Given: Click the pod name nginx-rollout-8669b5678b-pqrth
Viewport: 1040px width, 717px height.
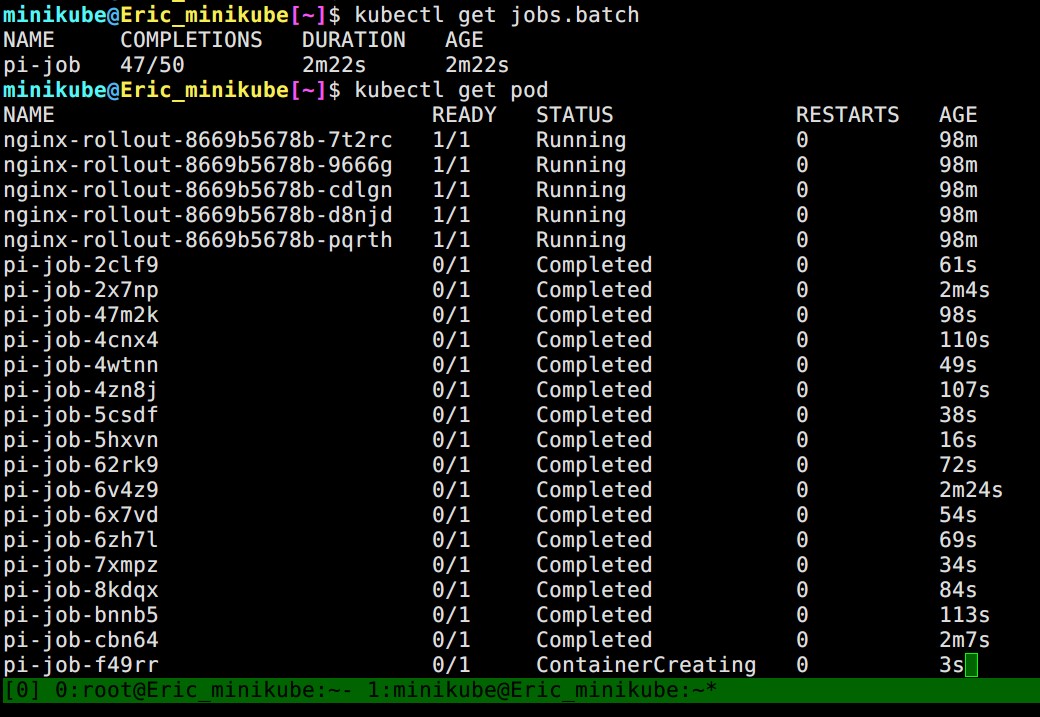Looking at the screenshot, I should pyautogui.click(x=198, y=240).
